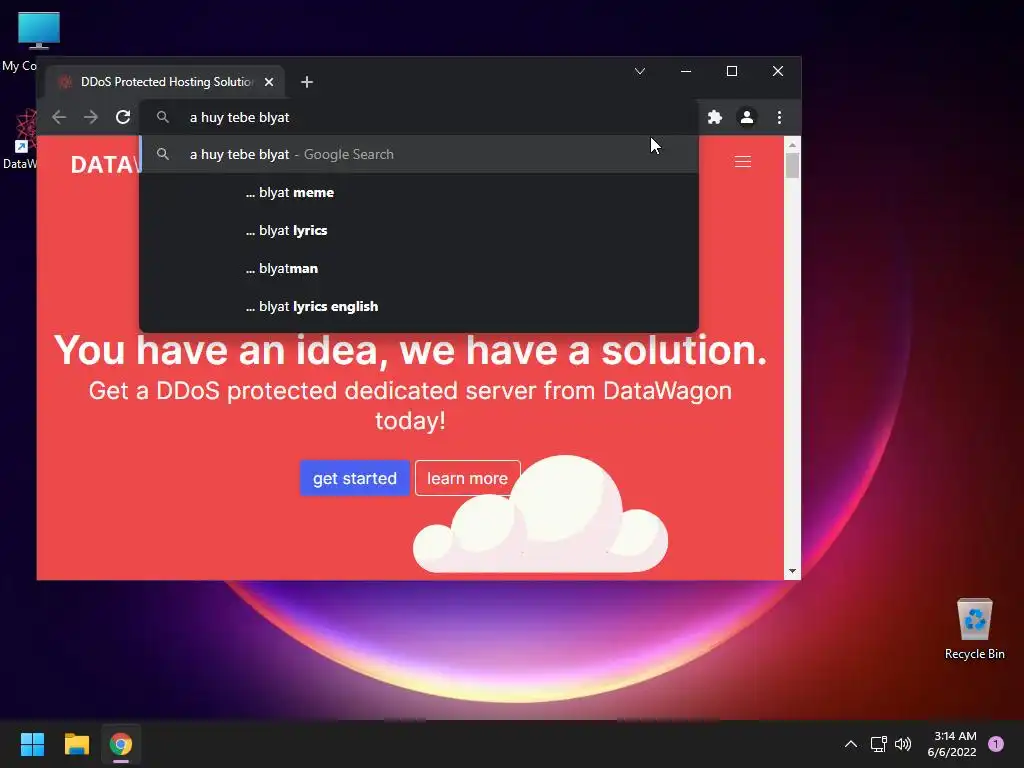Viewport: 1024px width, 768px height.
Task: Open the Chrome extensions puzzle icon
Action: 715,118
